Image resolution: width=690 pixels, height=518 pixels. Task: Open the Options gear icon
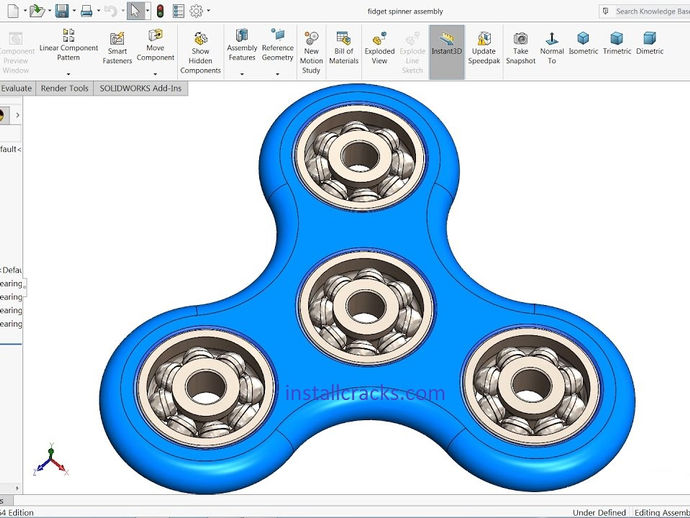point(196,11)
